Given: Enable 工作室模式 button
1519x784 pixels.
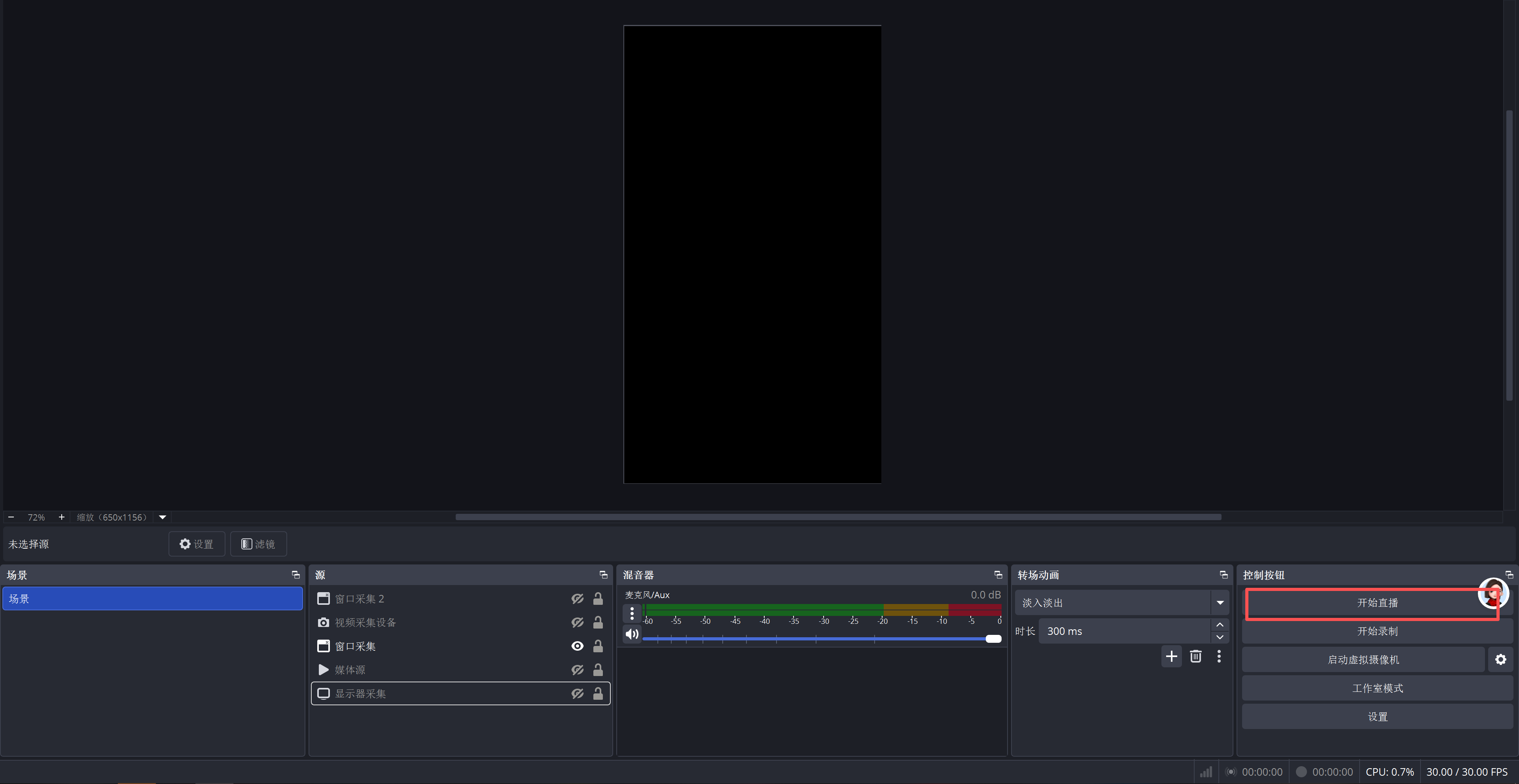Looking at the screenshot, I should pos(1377,688).
